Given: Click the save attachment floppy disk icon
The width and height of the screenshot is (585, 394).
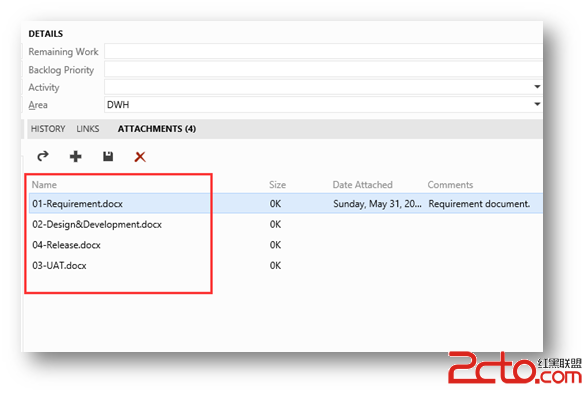Looking at the screenshot, I should (x=108, y=156).
